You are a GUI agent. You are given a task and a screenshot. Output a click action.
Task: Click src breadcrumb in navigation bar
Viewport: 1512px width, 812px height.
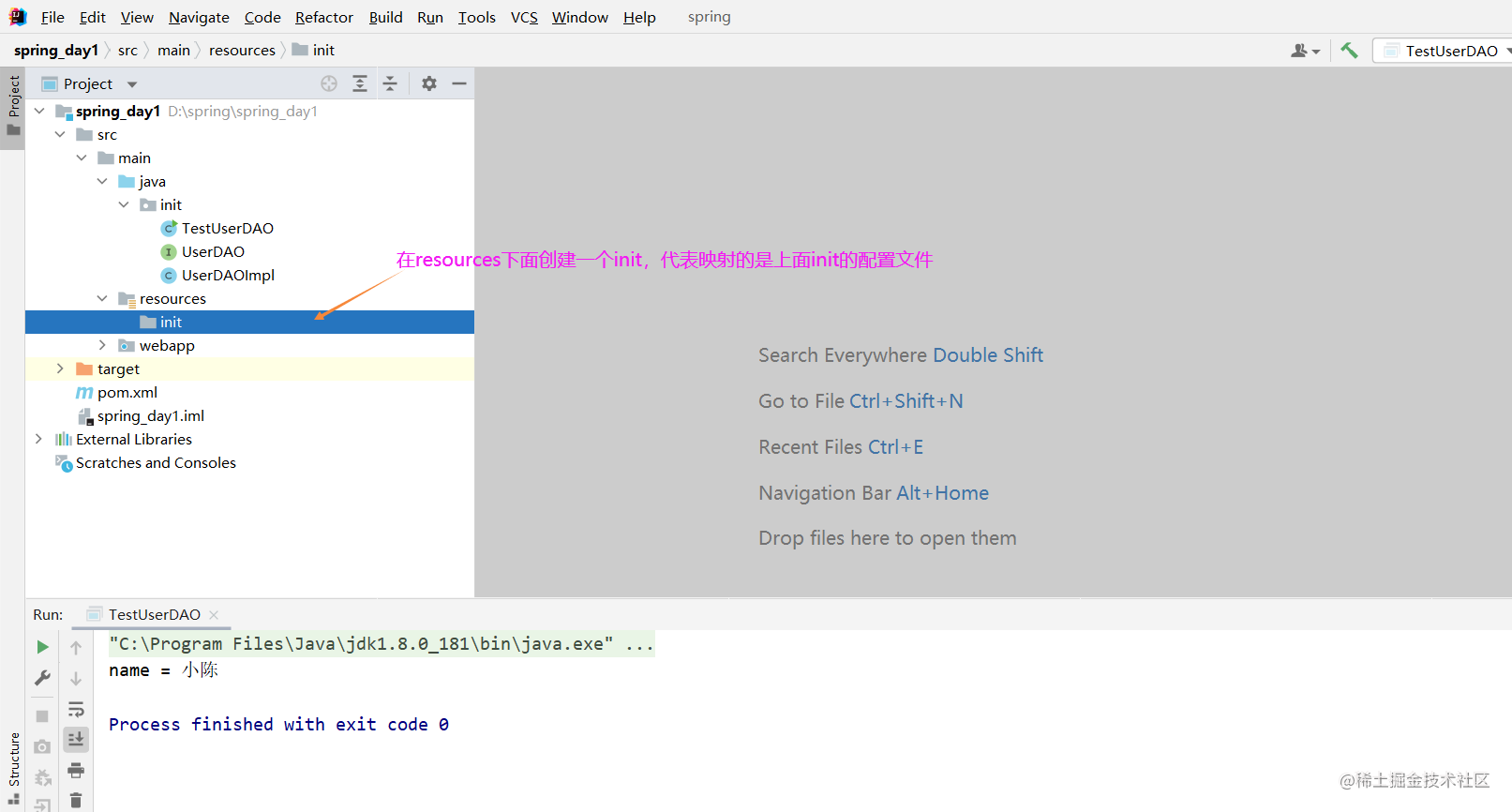pos(127,51)
